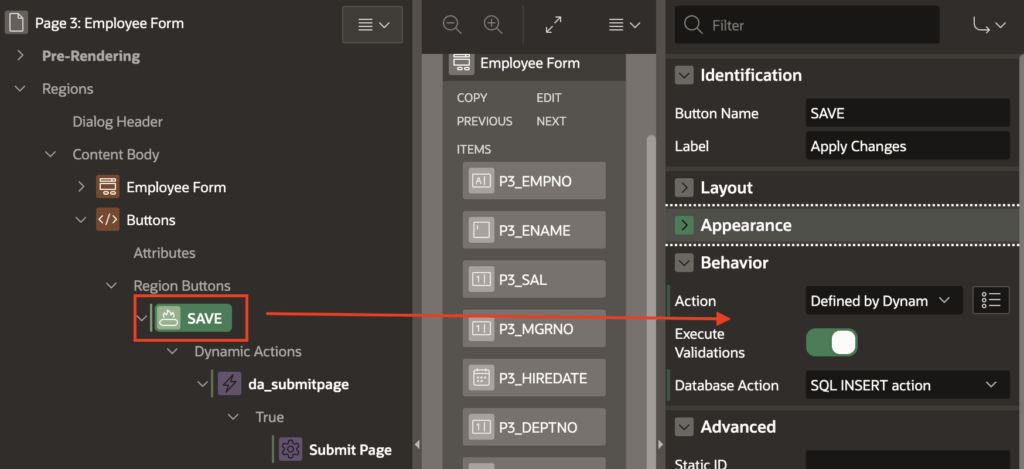Collapse the Advanced property group
Image resolution: width=1024 pixels, height=469 pixels.
click(684, 427)
